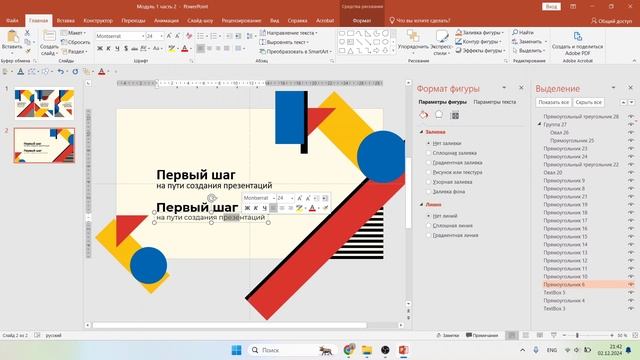Image resolution: width=640 pixels, height=360 pixels.
Task: Open the Montserrat font name dropdown in ribbon
Action: pos(143,36)
